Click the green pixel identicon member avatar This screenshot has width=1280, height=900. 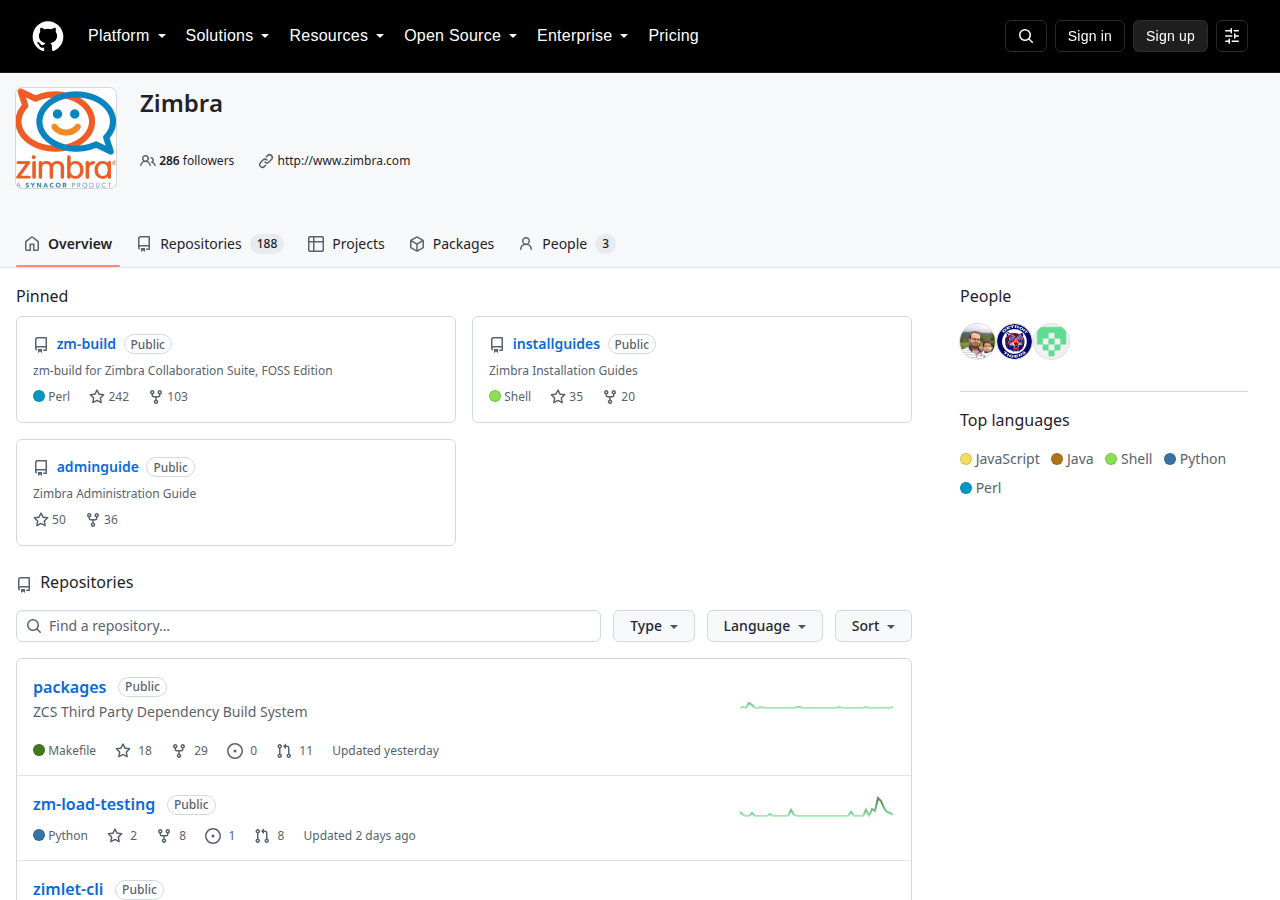1052,342
